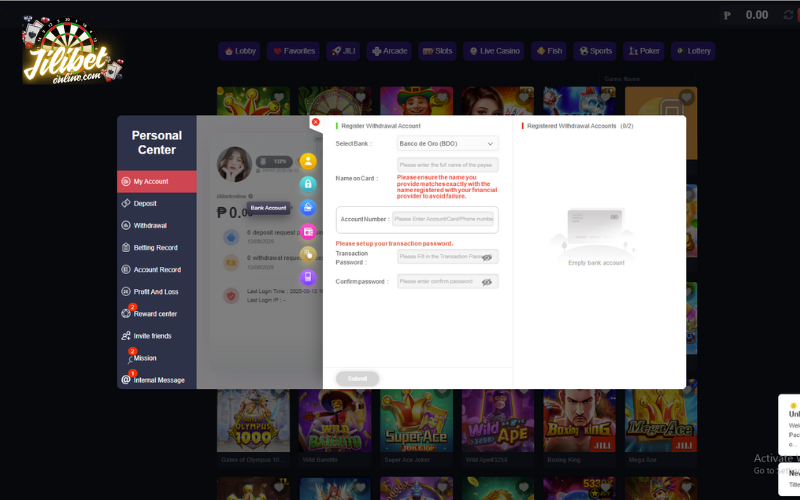This screenshot has width=800, height=500.
Task: Switch to the Lottery tab
Action: tap(693, 51)
